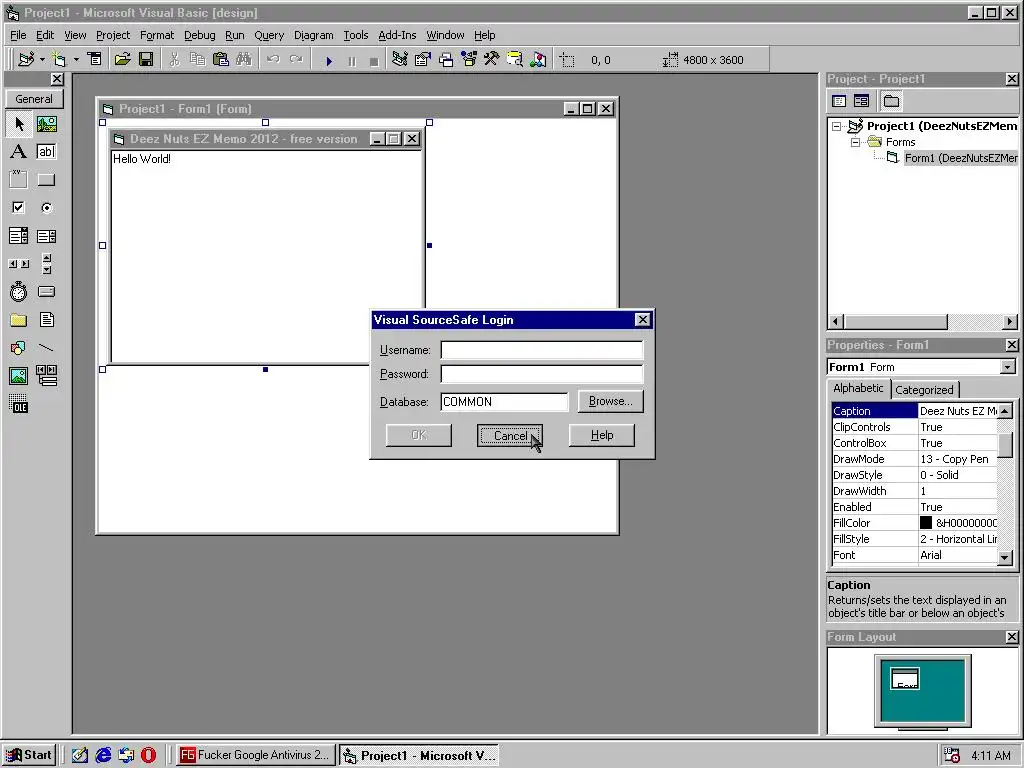
Task: Select the TextBox control in the toolbox
Action: [x=46, y=152]
